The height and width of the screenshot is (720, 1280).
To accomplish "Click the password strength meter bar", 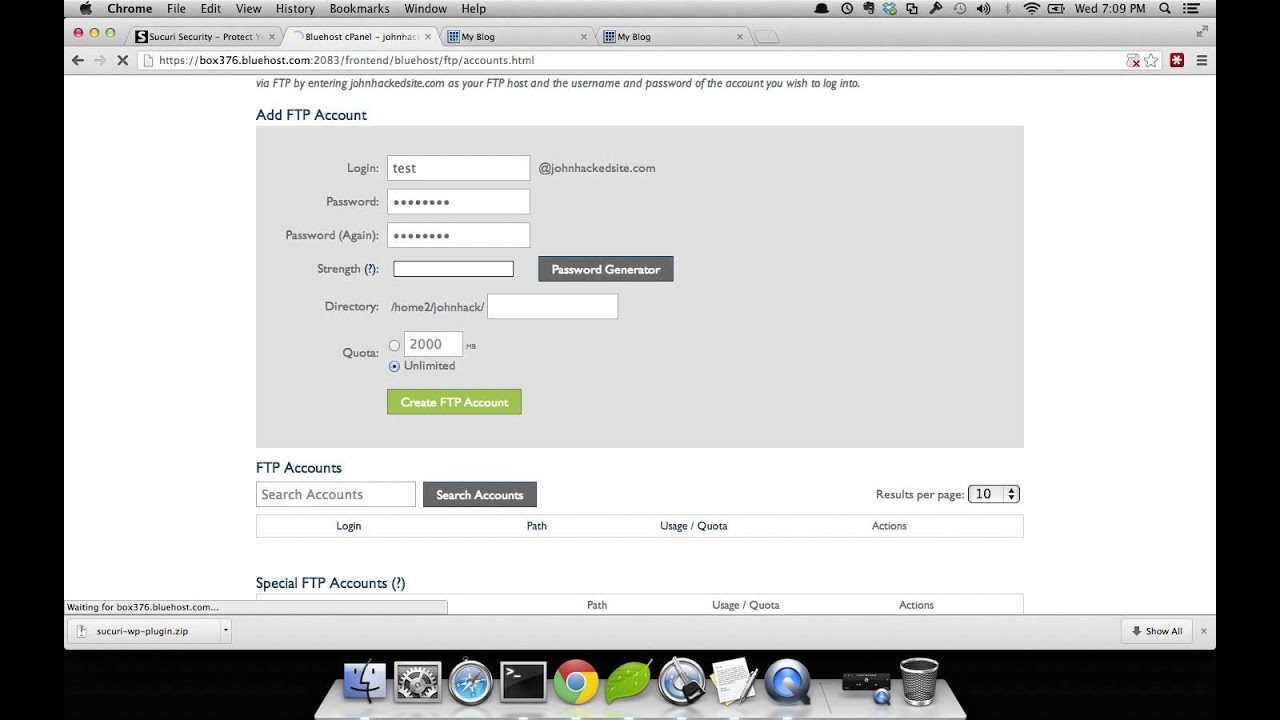I will click(453, 269).
